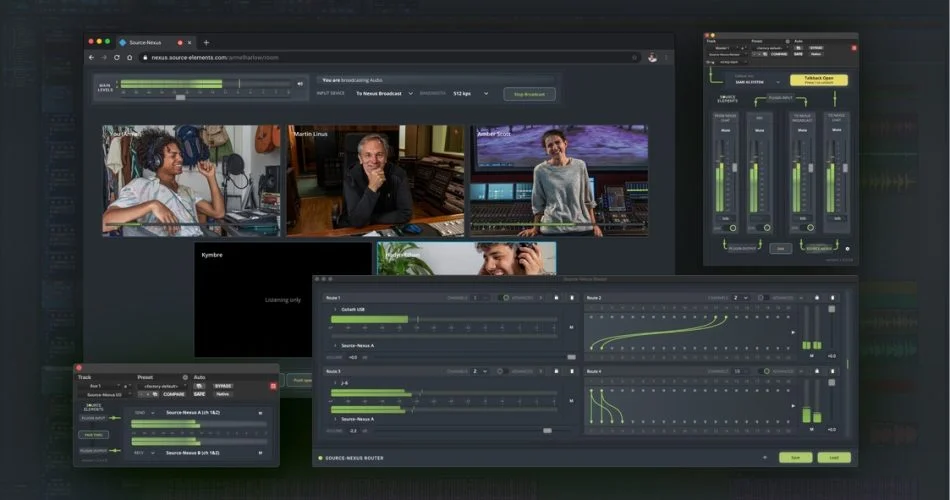
Task: Click the Route 2 play arrow
Action: (x=793, y=332)
